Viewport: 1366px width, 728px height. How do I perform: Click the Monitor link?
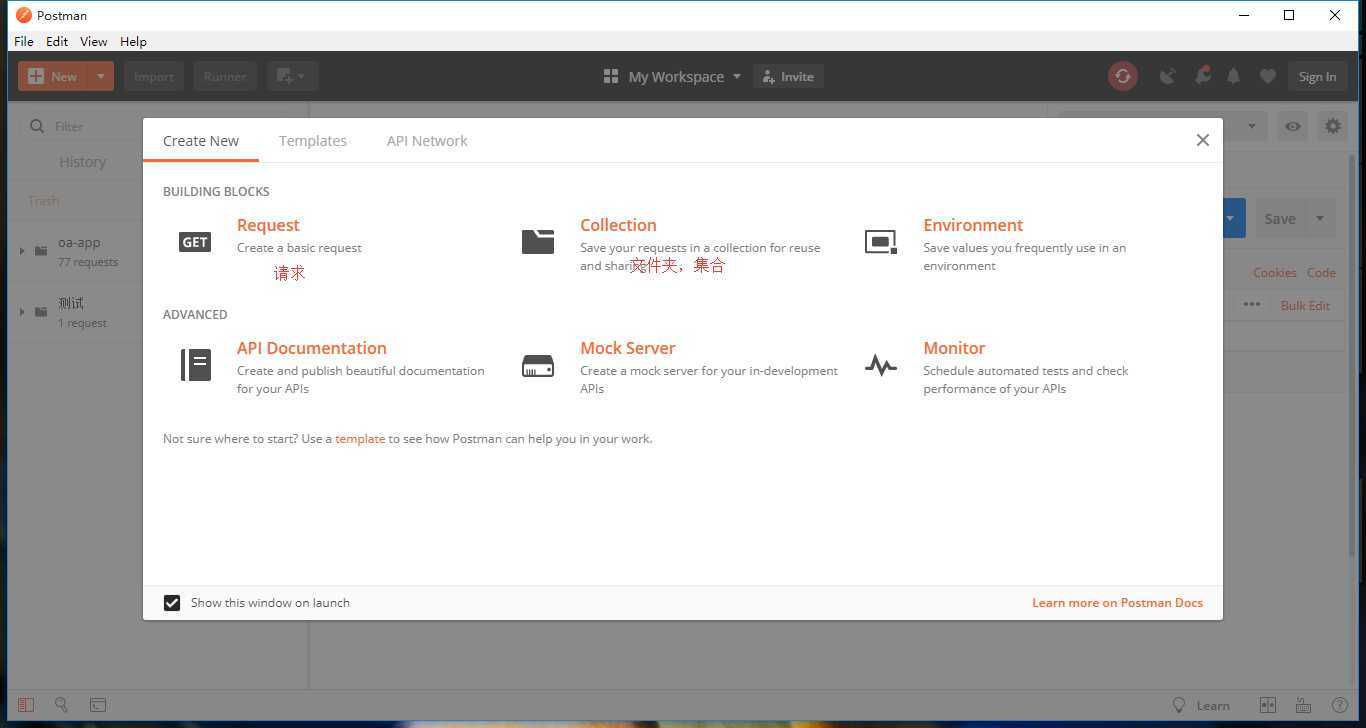pyautogui.click(x=954, y=348)
